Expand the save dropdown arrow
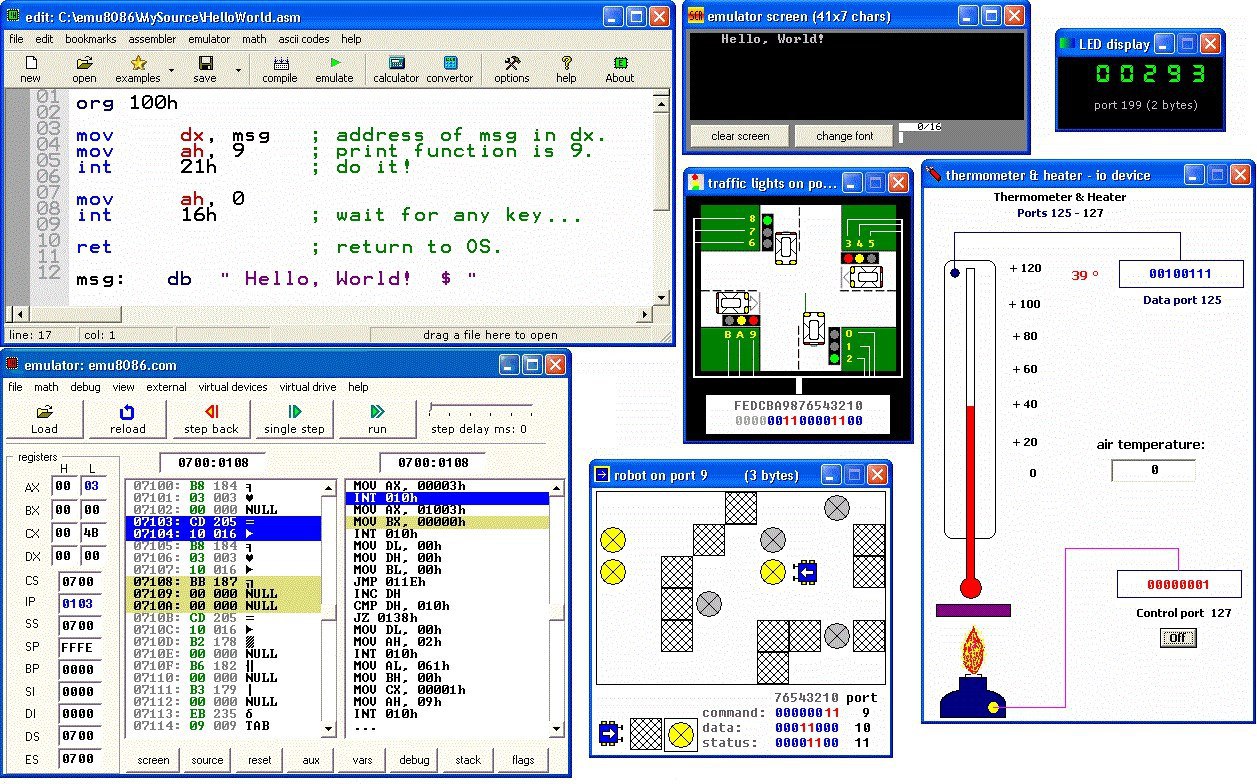1257x784 pixels. pos(237,71)
